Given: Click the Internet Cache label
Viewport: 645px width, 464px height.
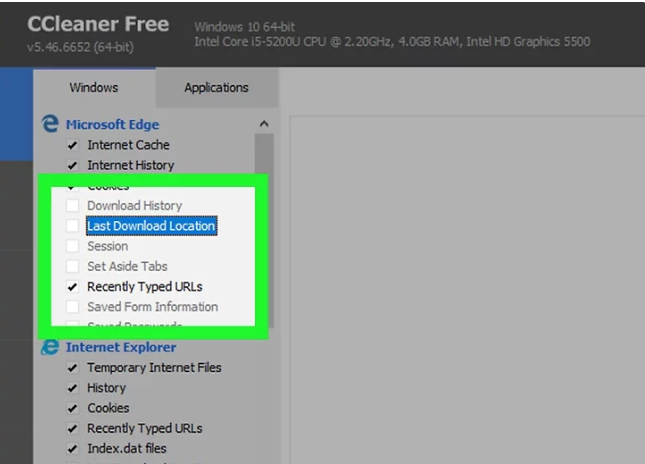Looking at the screenshot, I should [128, 145].
